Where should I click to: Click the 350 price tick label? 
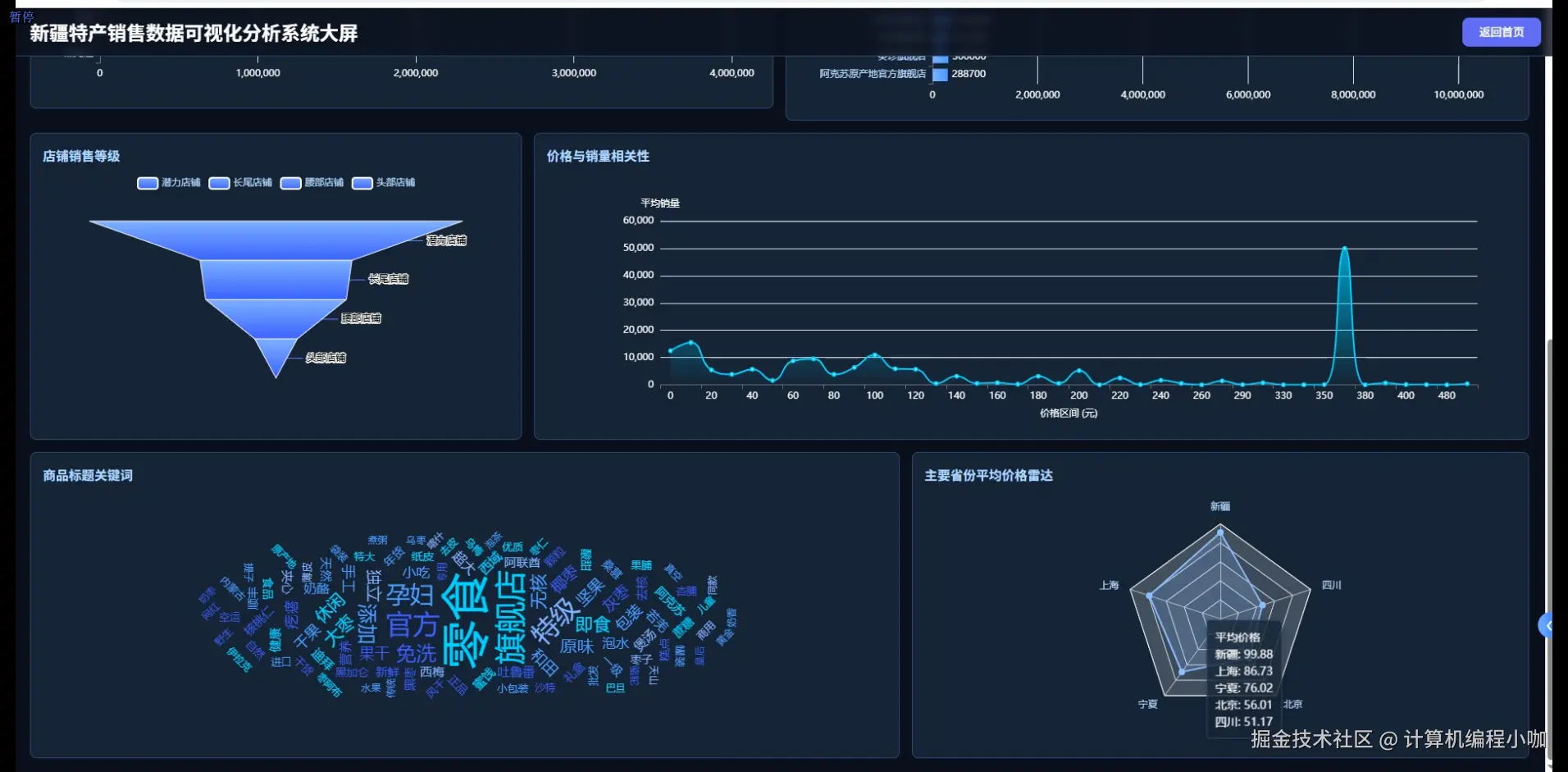(1324, 395)
